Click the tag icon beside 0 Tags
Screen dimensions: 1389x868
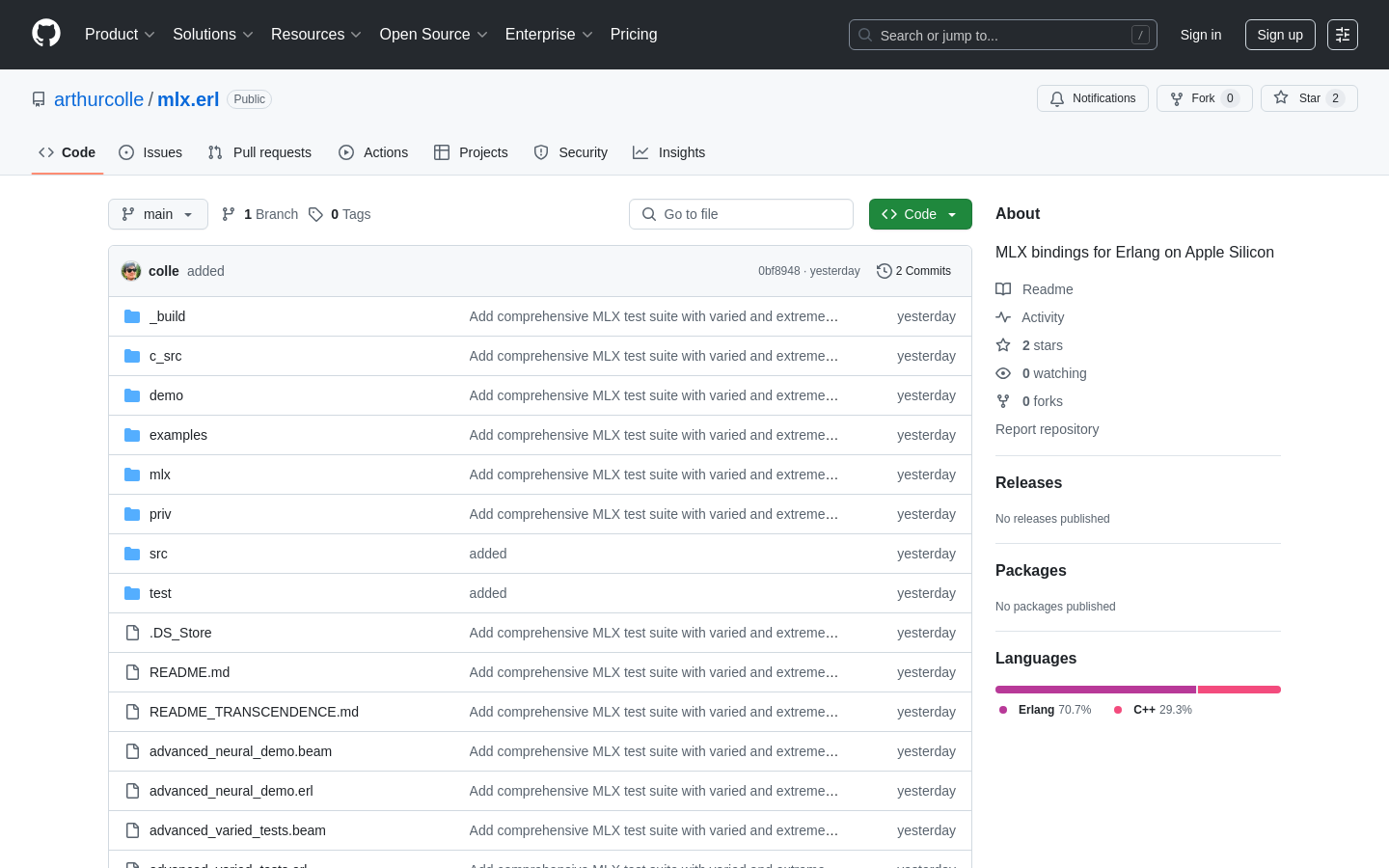click(x=315, y=214)
